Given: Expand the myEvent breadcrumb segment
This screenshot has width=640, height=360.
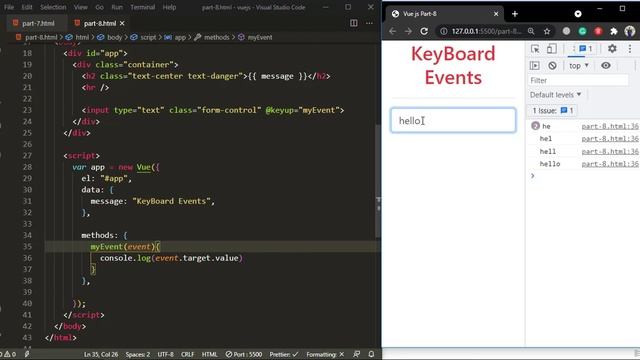Looking at the screenshot, I should (x=260, y=37).
